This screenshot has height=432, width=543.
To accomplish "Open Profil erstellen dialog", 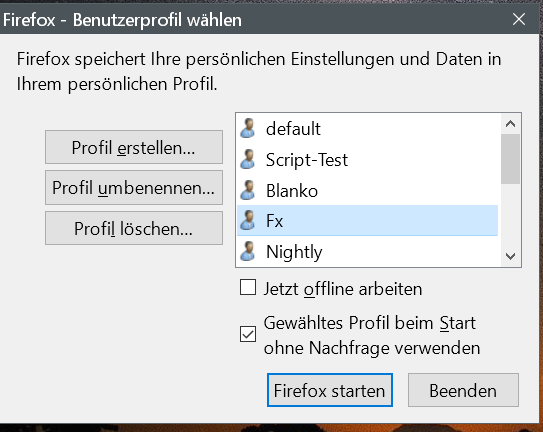I will click(134, 147).
